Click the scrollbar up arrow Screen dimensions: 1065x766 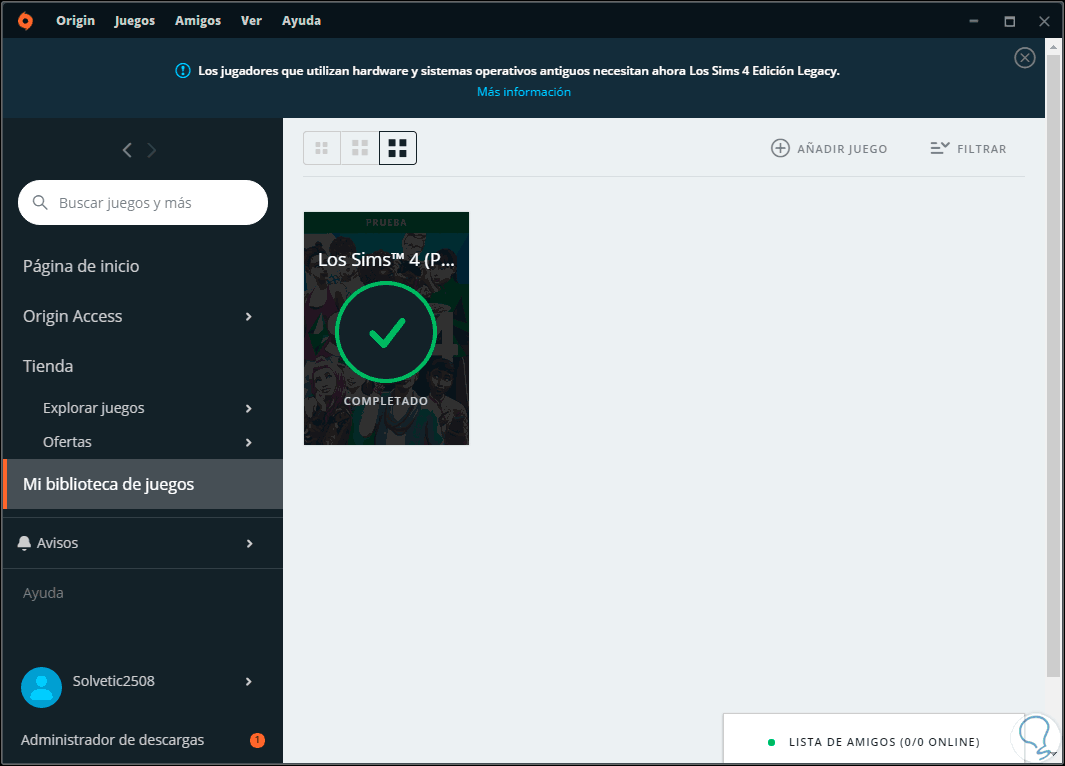(x=1053, y=47)
